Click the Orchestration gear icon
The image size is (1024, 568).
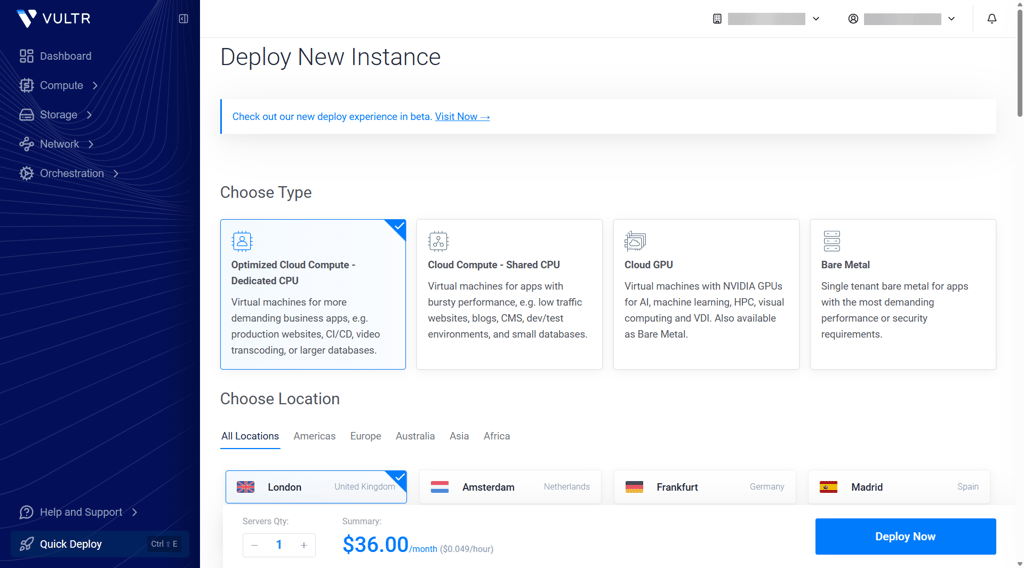[x=26, y=174]
